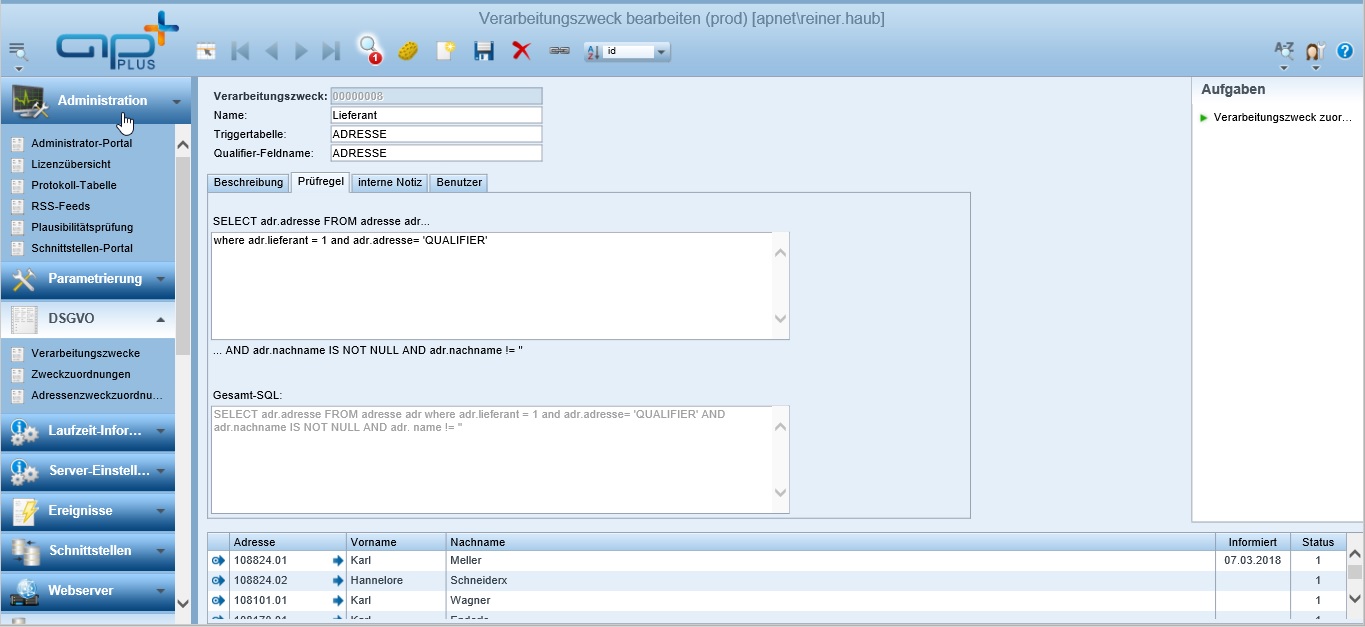Open help via the question mark icon
The height and width of the screenshot is (627, 1365).
click(1343, 52)
